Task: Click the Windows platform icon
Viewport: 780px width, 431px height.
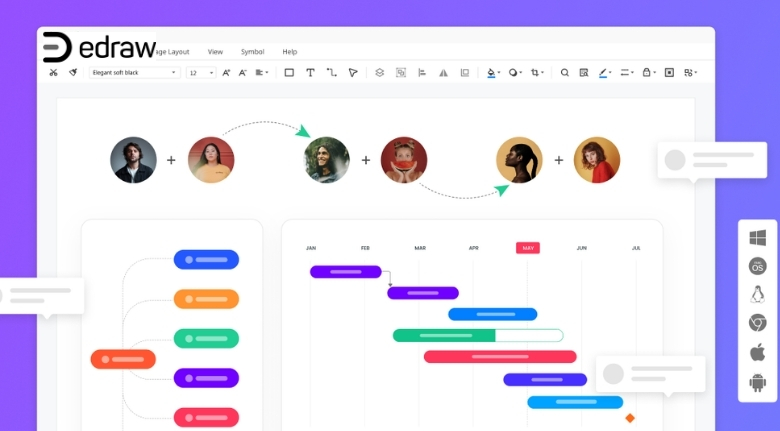Action: click(x=758, y=238)
